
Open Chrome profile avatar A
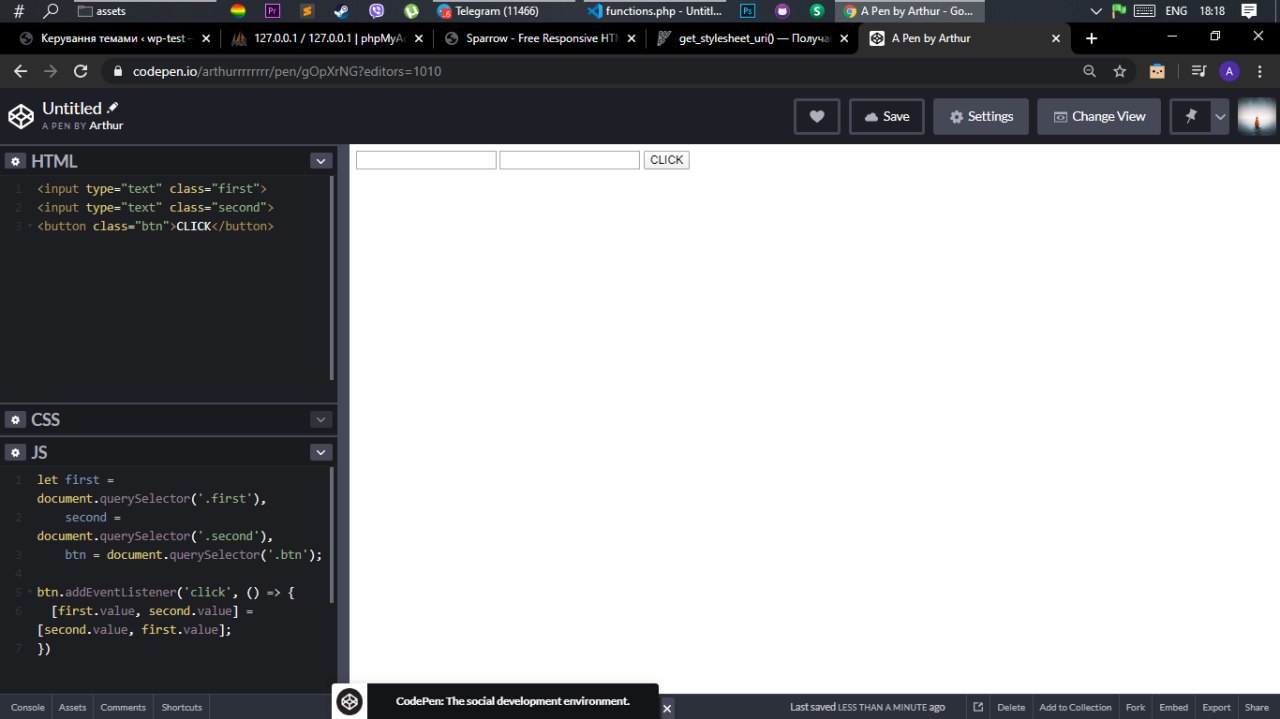pyautogui.click(x=1229, y=71)
